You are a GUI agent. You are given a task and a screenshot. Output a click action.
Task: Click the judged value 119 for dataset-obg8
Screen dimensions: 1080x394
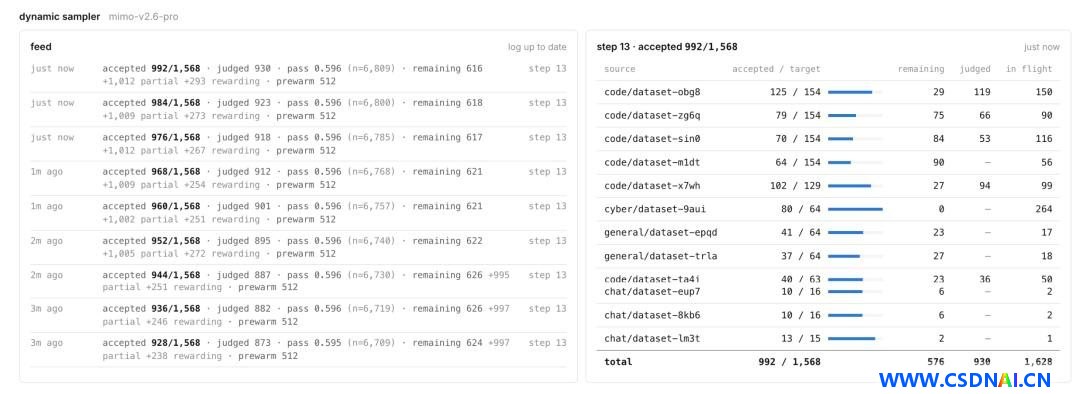[x=982, y=92]
